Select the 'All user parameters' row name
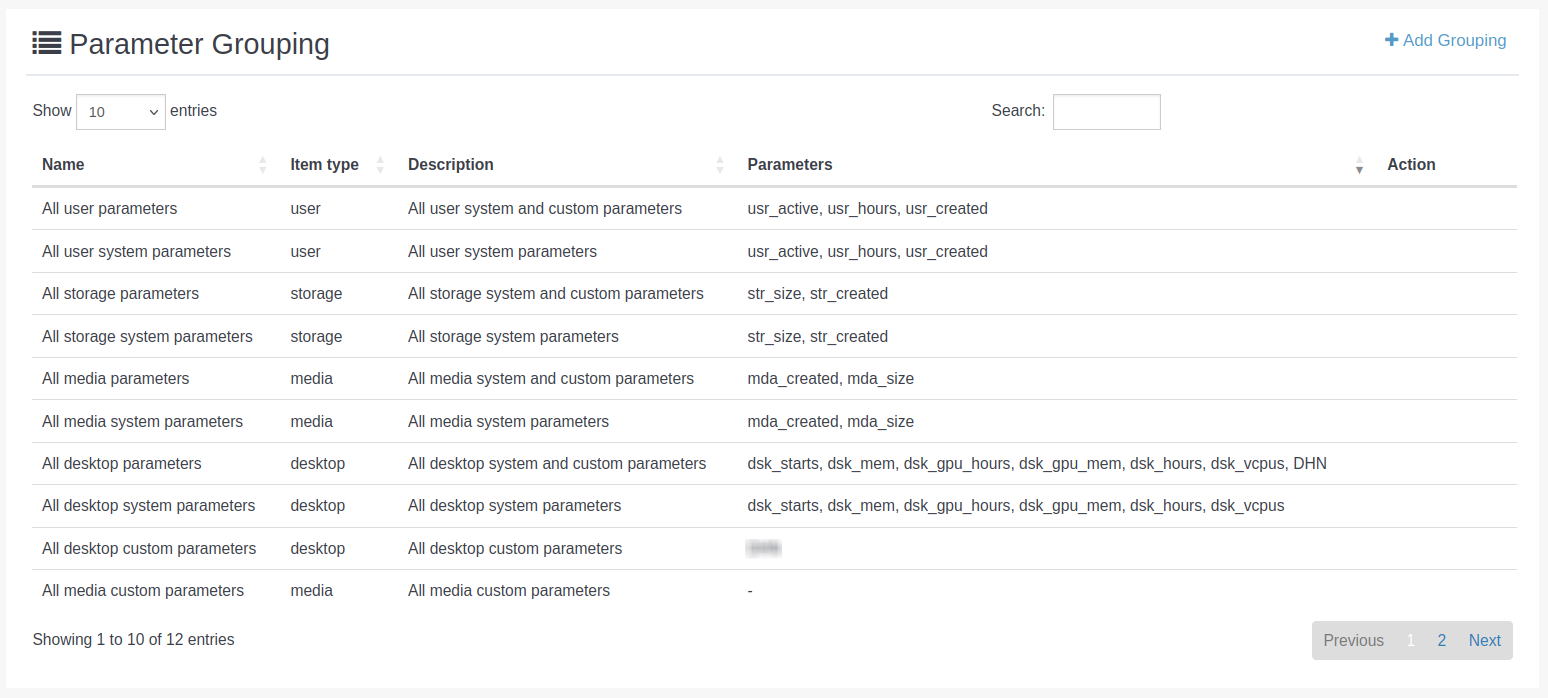 tap(110, 209)
